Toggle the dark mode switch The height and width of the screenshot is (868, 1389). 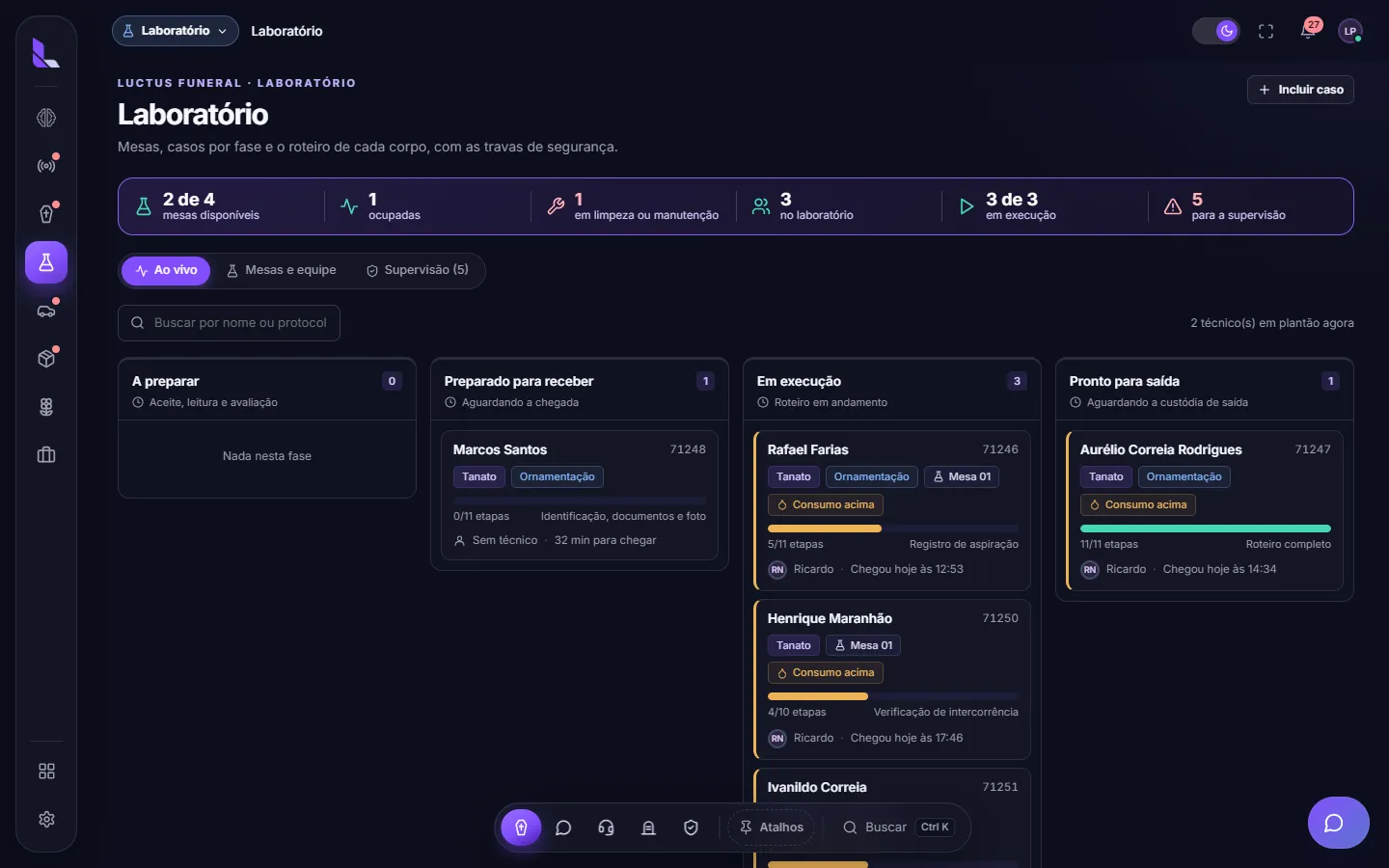click(x=1216, y=31)
